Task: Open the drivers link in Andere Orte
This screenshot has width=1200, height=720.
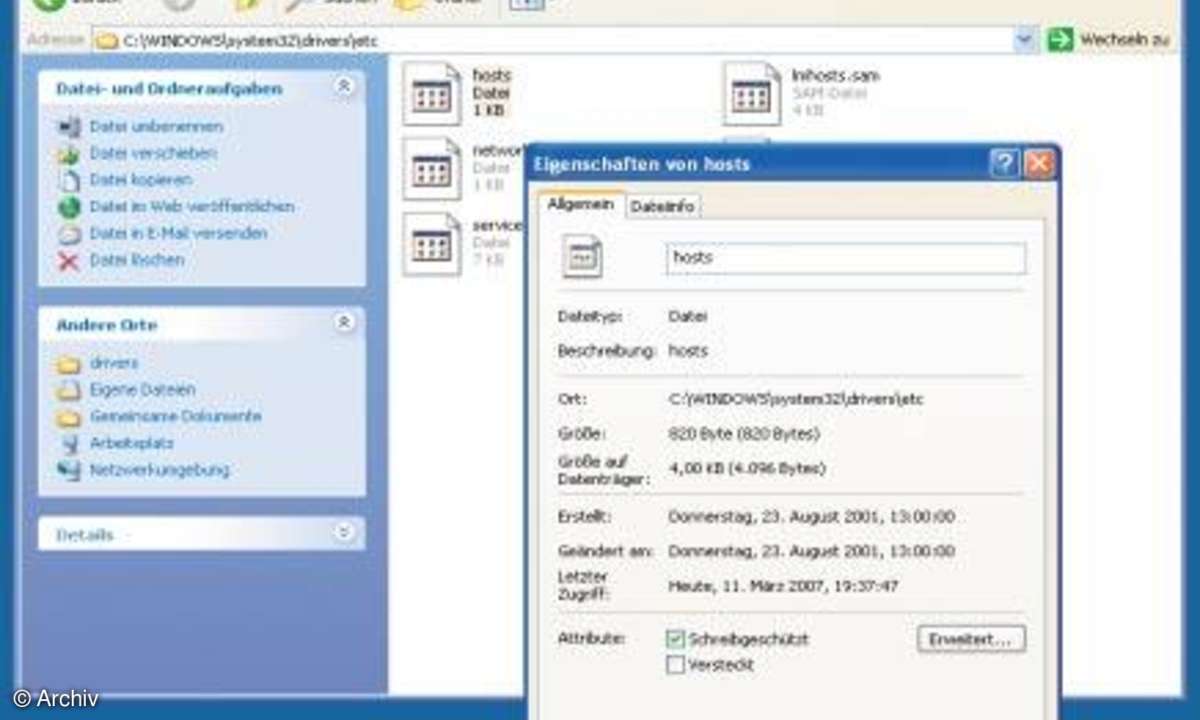Action: tap(114, 363)
